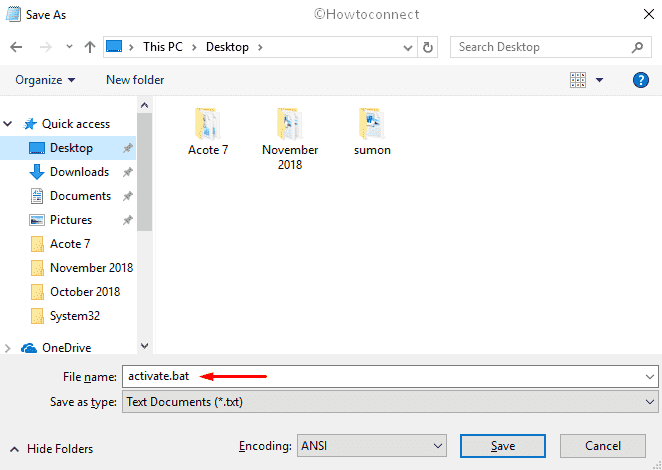Click the pin icon next to Documents

[128, 196]
